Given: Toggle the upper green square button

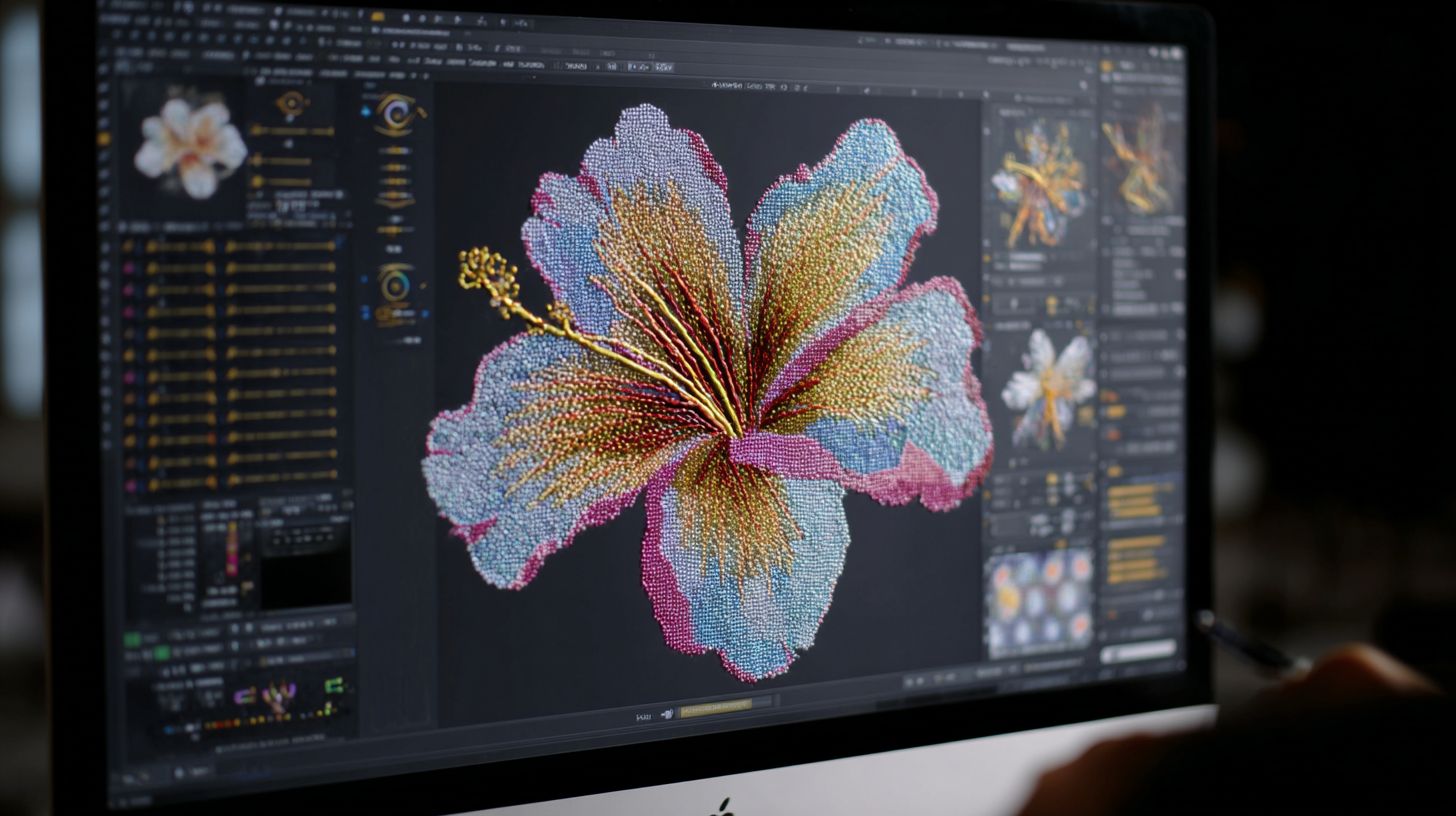Looking at the screenshot, I should tap(132, 638).
